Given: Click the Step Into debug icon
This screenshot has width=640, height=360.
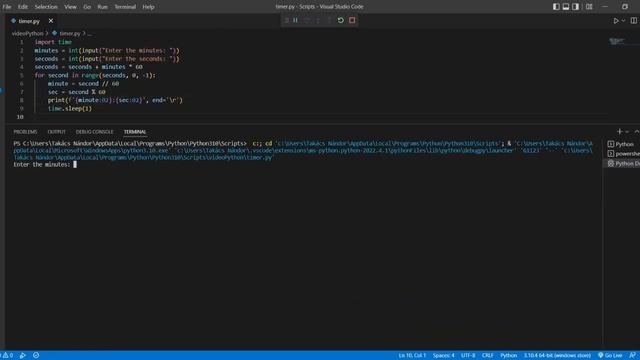Looking at the screenshot, I should 318,20.
